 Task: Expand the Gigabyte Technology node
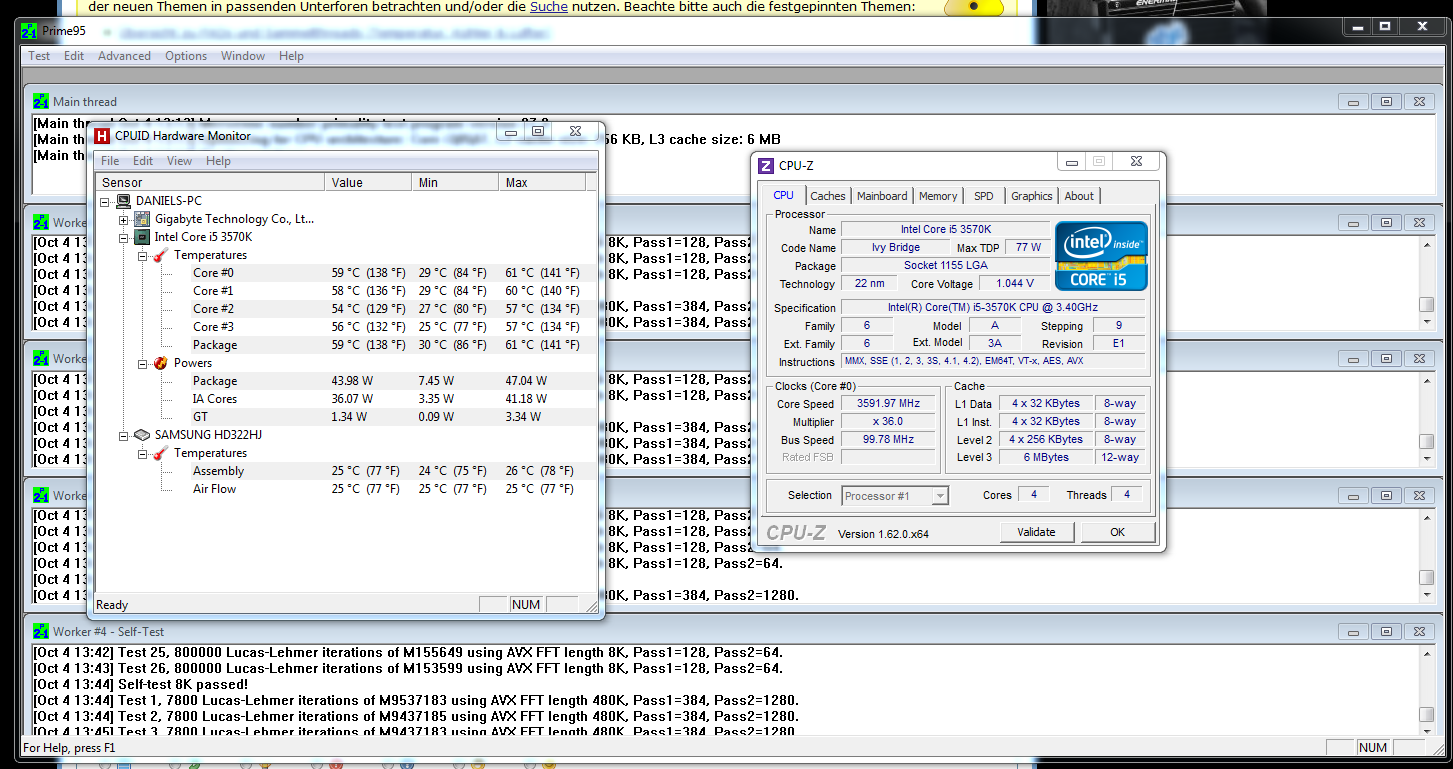pyautogui.click(x=124, y=219)
